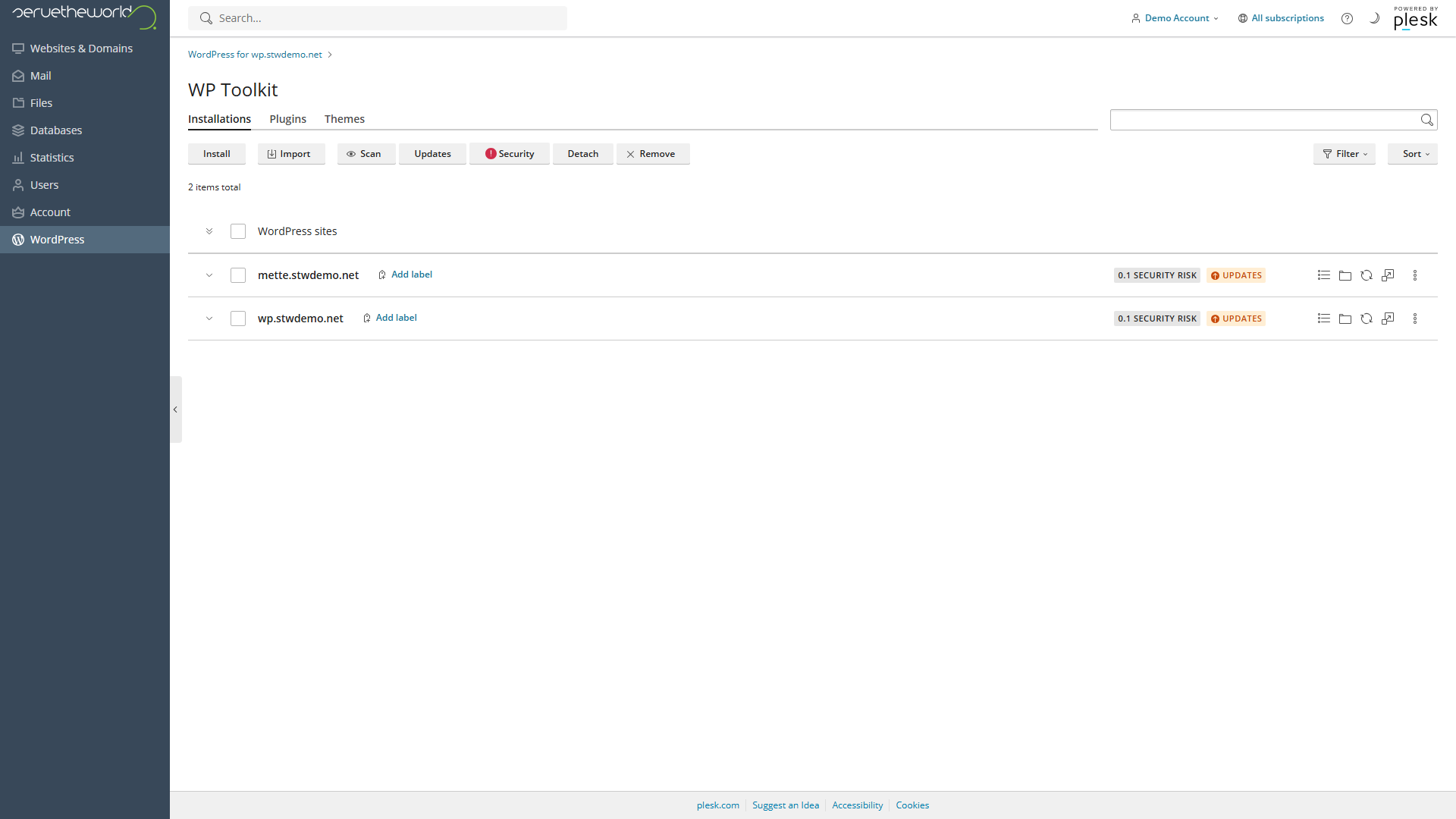Click the clone icon for mette.stwdemo.net
This screenshot has width=1456, height=819.
point(1388,275)
